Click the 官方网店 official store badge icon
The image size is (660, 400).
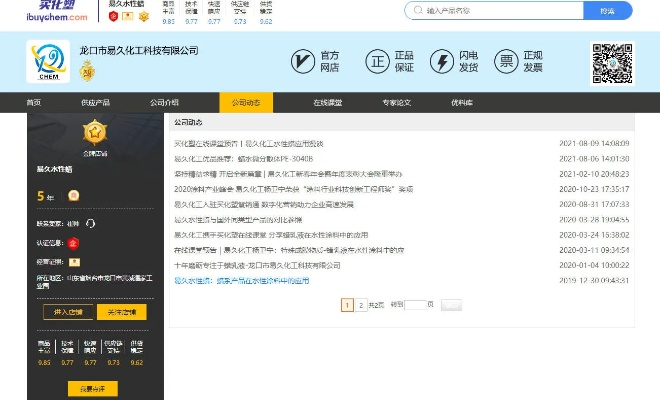click(302, 61)
